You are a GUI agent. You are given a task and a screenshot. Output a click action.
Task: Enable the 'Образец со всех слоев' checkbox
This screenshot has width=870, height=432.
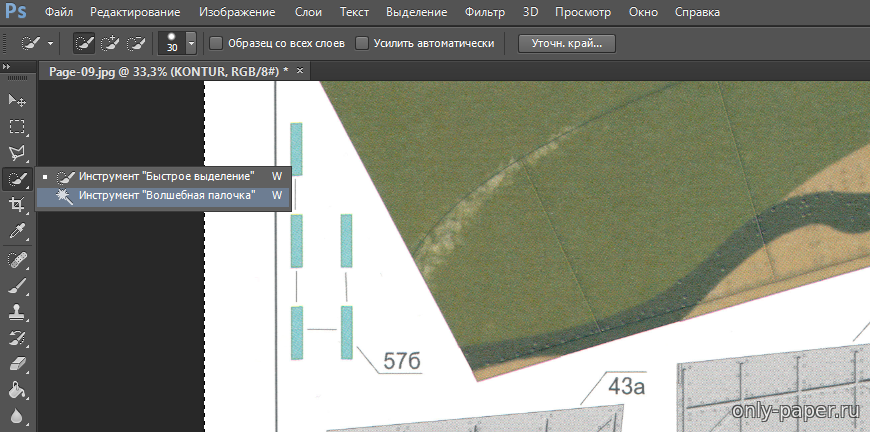[216, 44]
